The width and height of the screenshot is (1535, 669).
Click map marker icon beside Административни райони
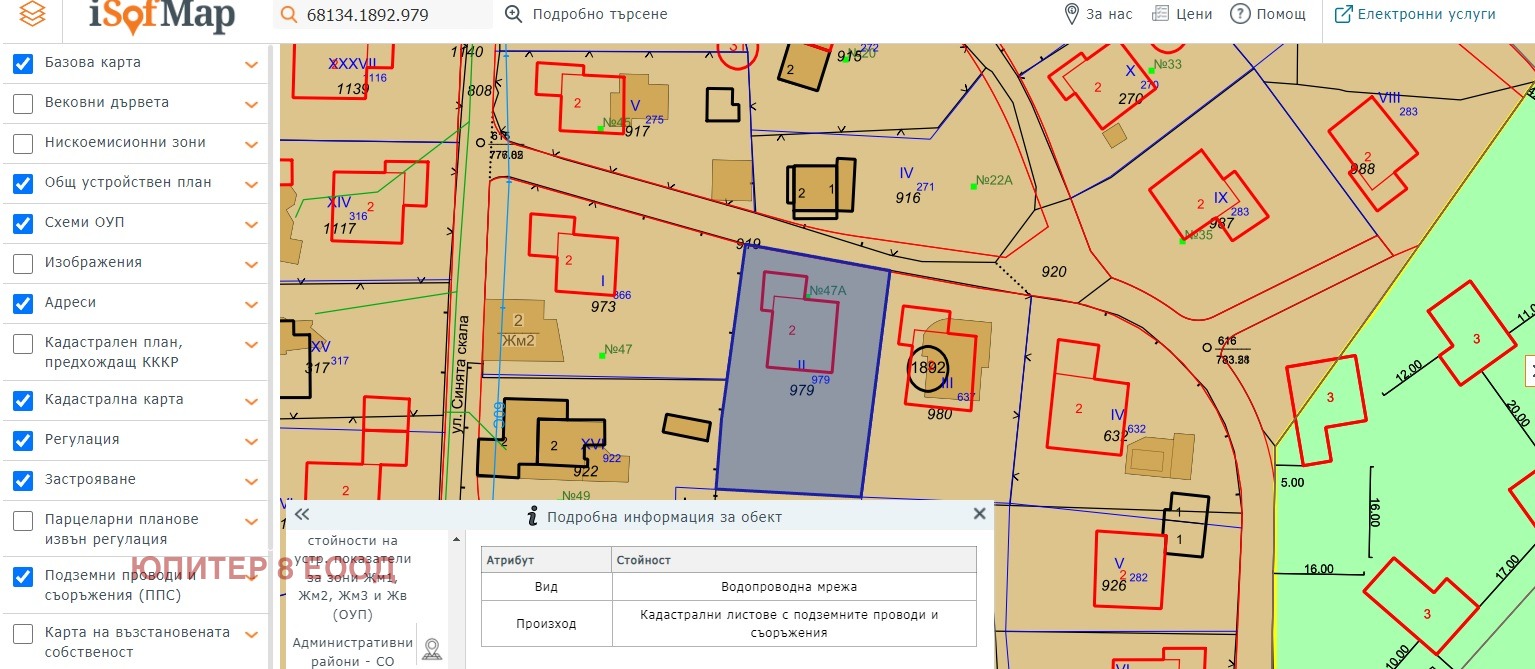click(x=432, y=649)
